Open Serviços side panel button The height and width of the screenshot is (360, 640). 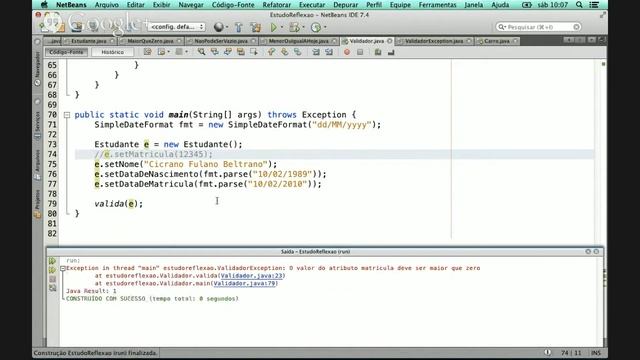[x=38, y=125]
